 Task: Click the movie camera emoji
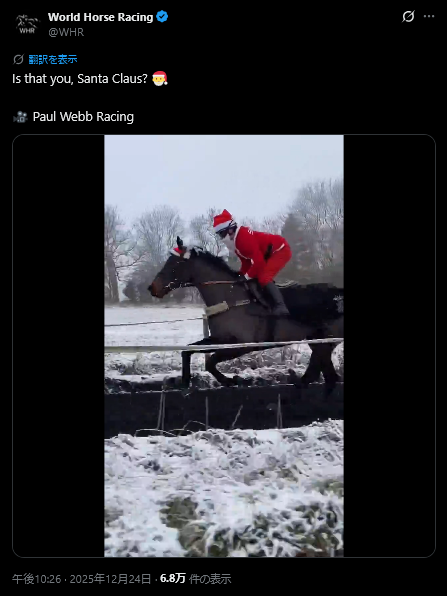pyautogui.click(x=20, y=117)
